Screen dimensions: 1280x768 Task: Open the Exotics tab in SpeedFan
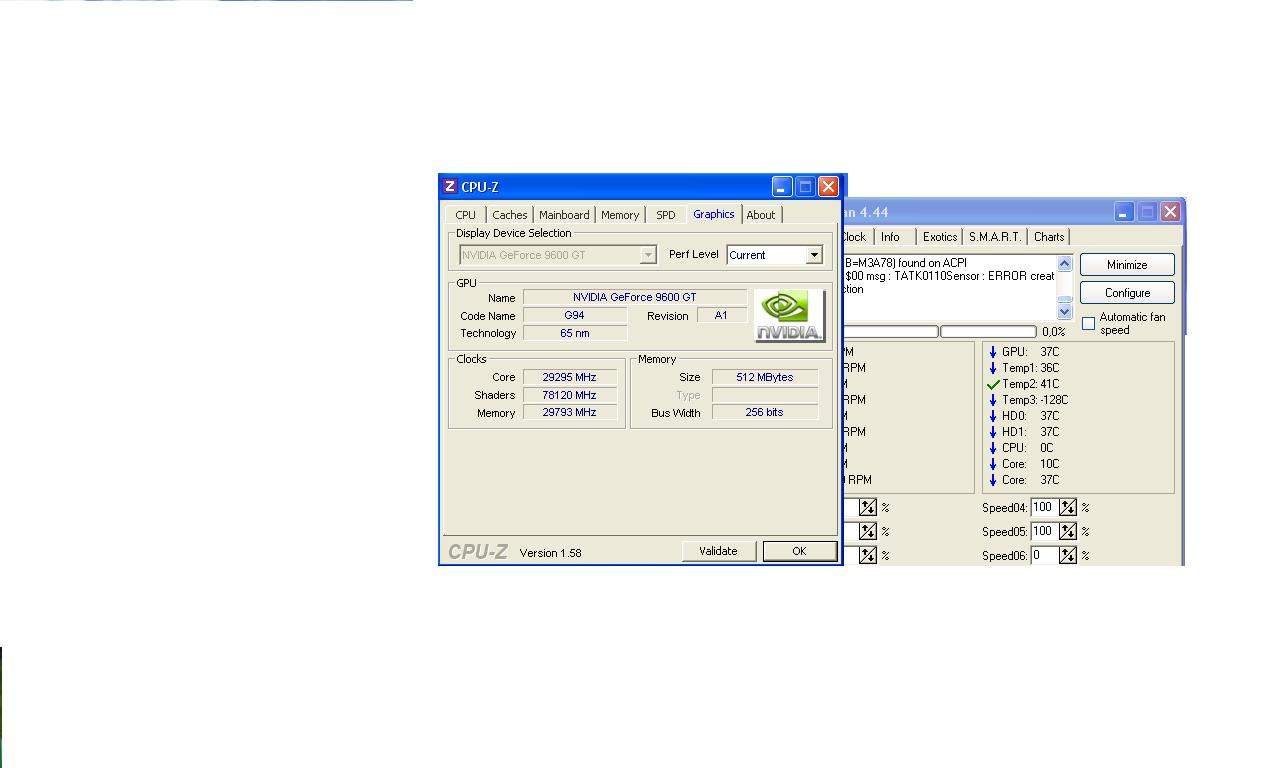(940, 237)
